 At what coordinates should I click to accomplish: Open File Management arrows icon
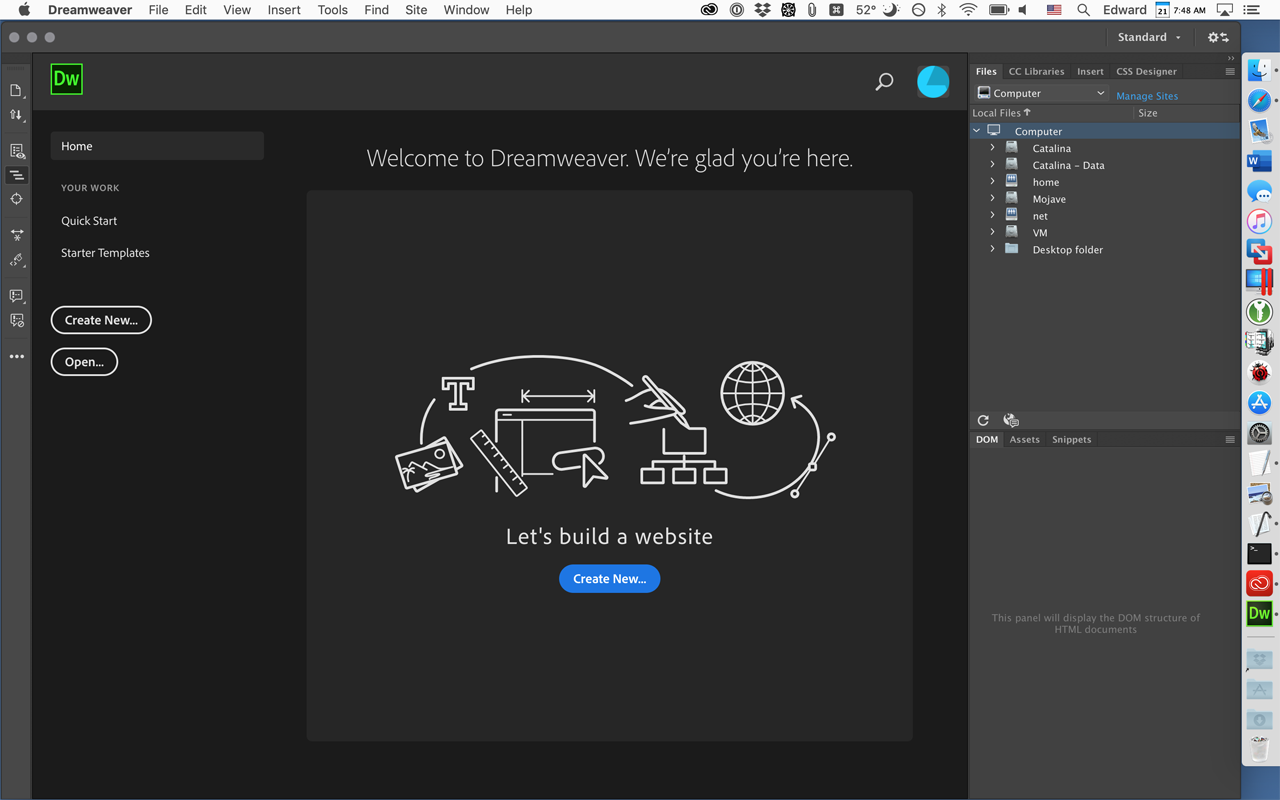click(16, 115)
